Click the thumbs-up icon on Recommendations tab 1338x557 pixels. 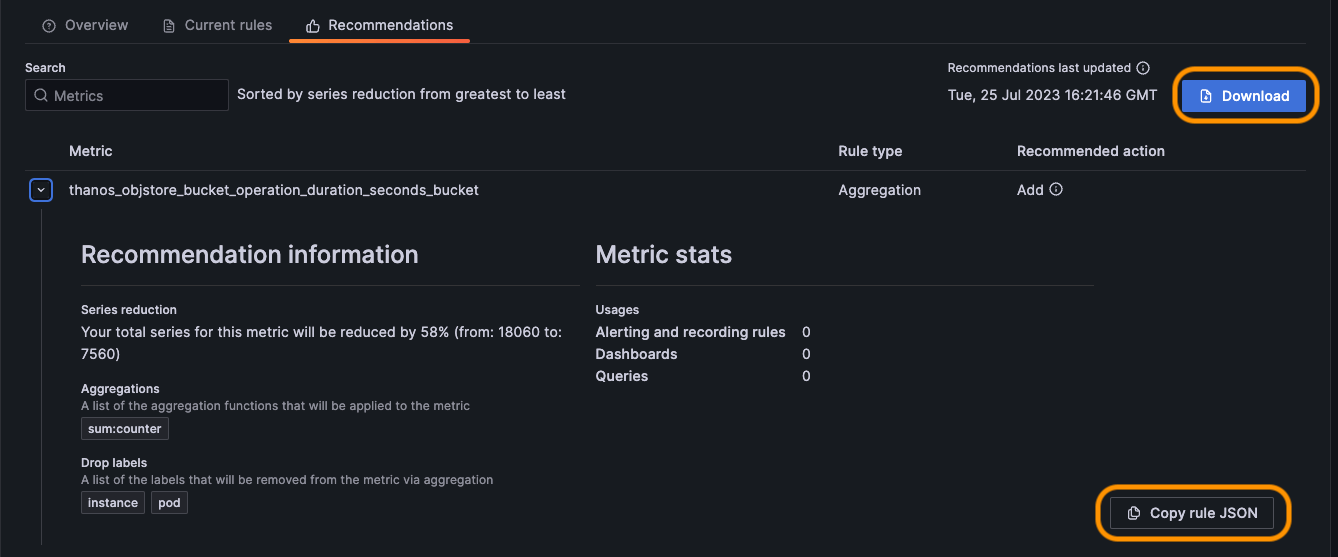[313, 25]
